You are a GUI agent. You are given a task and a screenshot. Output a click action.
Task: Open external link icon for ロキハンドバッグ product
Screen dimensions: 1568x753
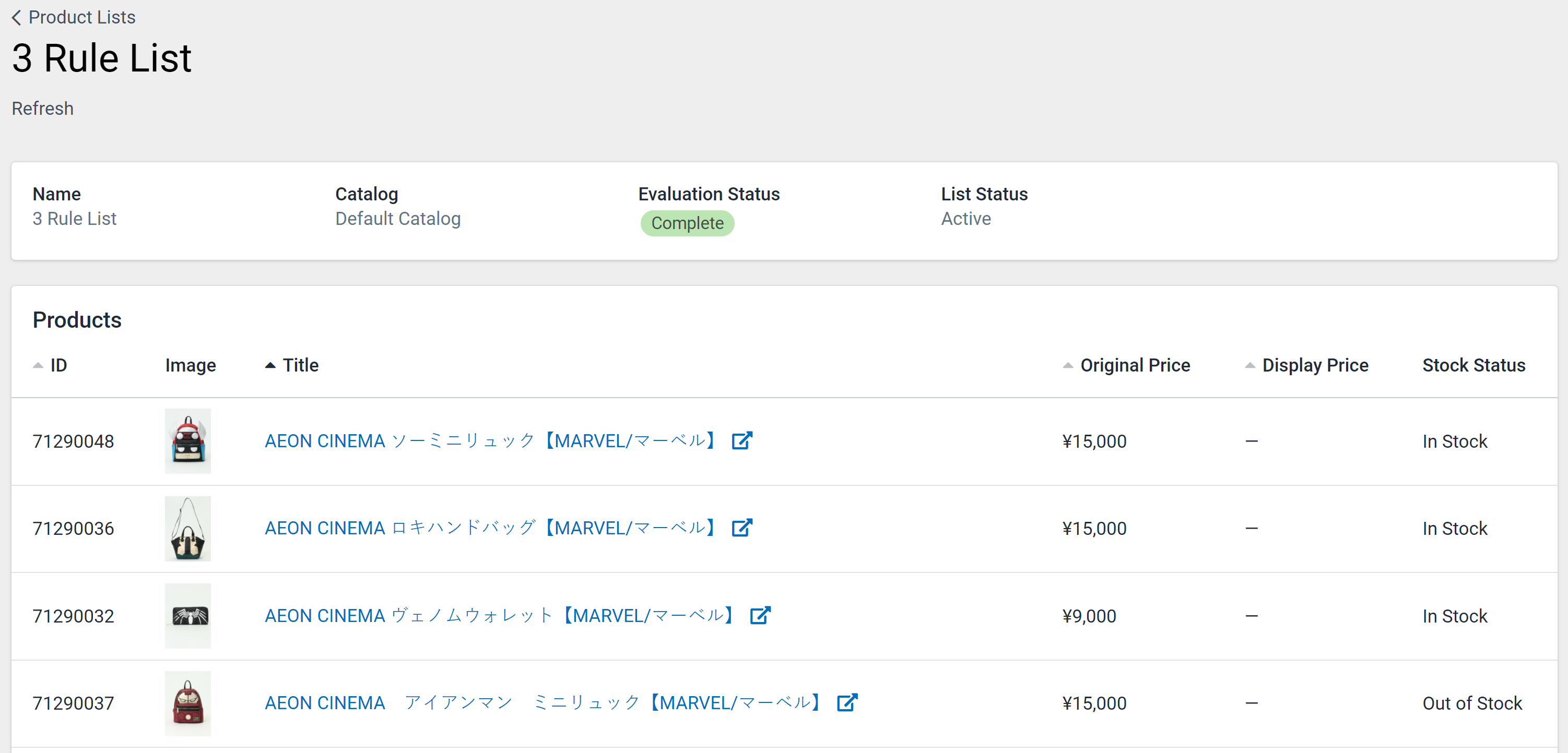click(x=742, y=528)
